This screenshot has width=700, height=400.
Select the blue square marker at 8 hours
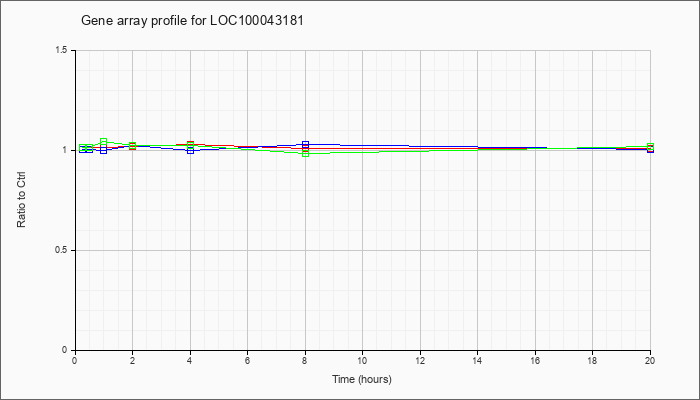[305, 145]
